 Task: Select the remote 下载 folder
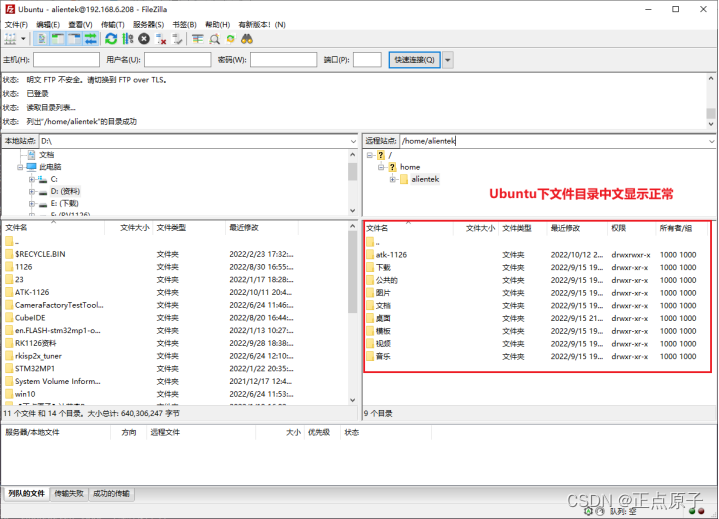coord(383,267)
